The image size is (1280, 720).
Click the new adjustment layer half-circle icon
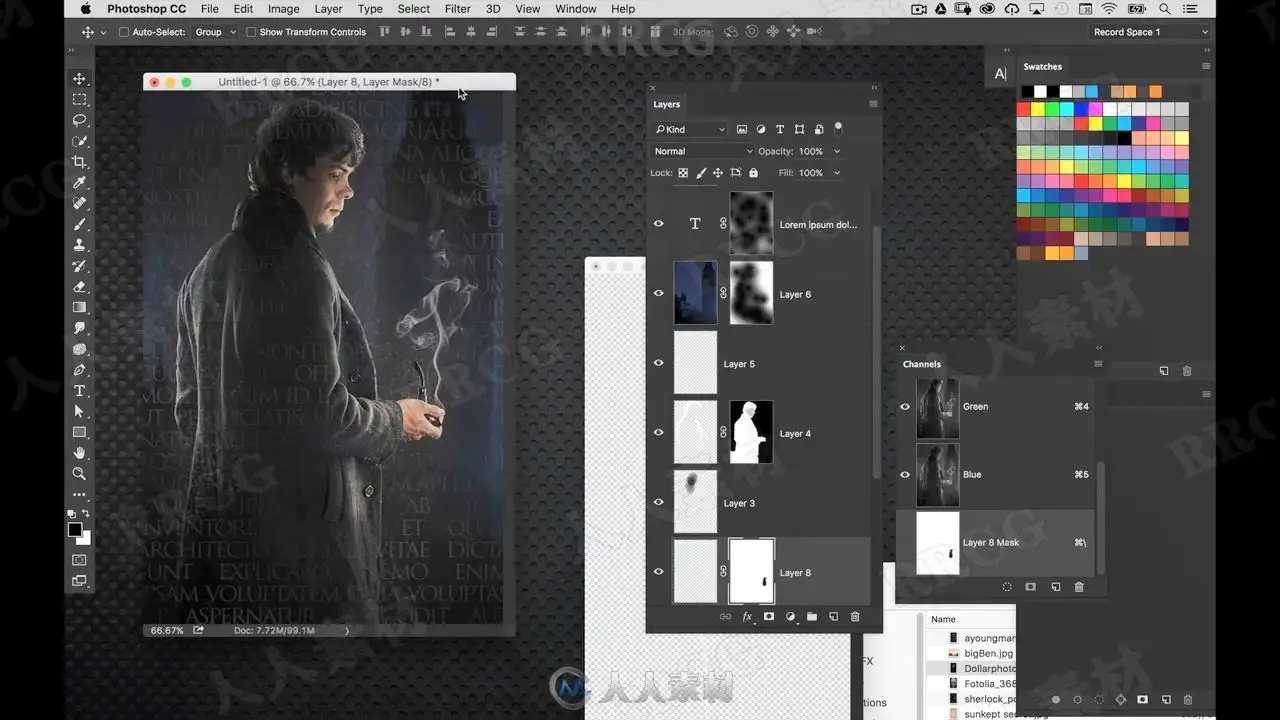[790, 617]
